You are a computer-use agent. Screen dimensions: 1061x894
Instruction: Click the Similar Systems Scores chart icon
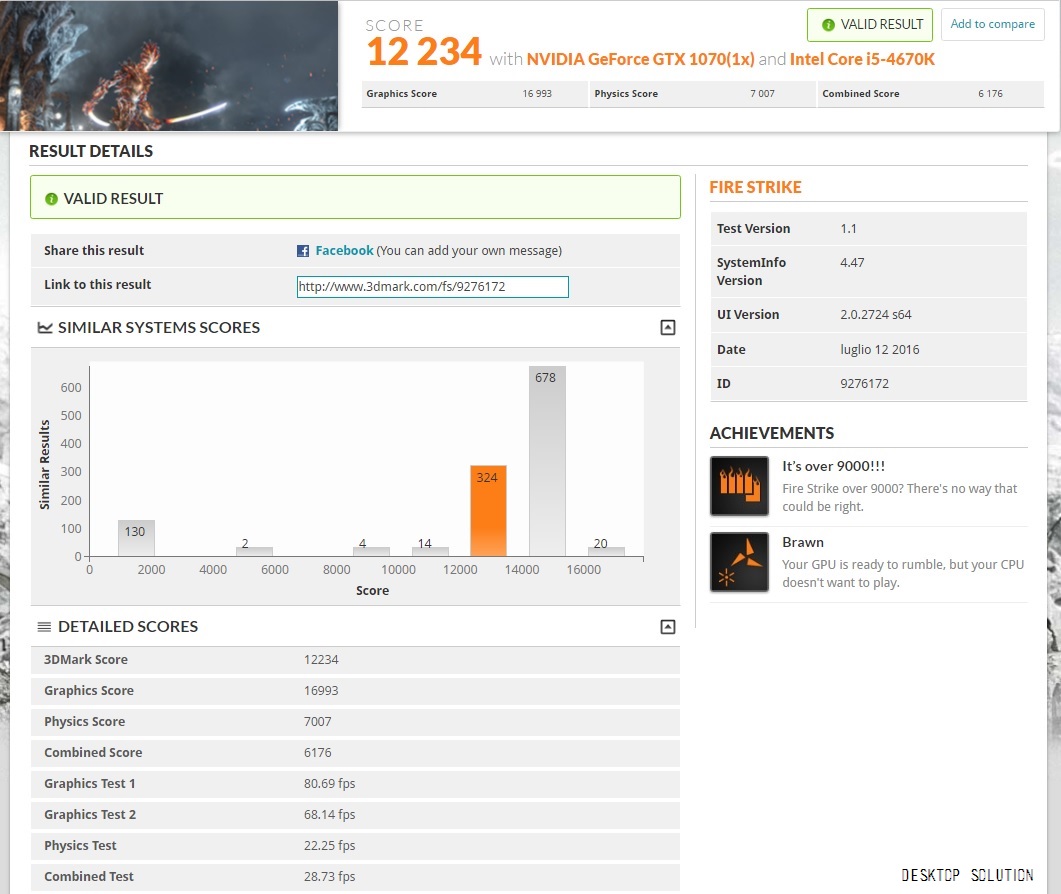(45, 328)
